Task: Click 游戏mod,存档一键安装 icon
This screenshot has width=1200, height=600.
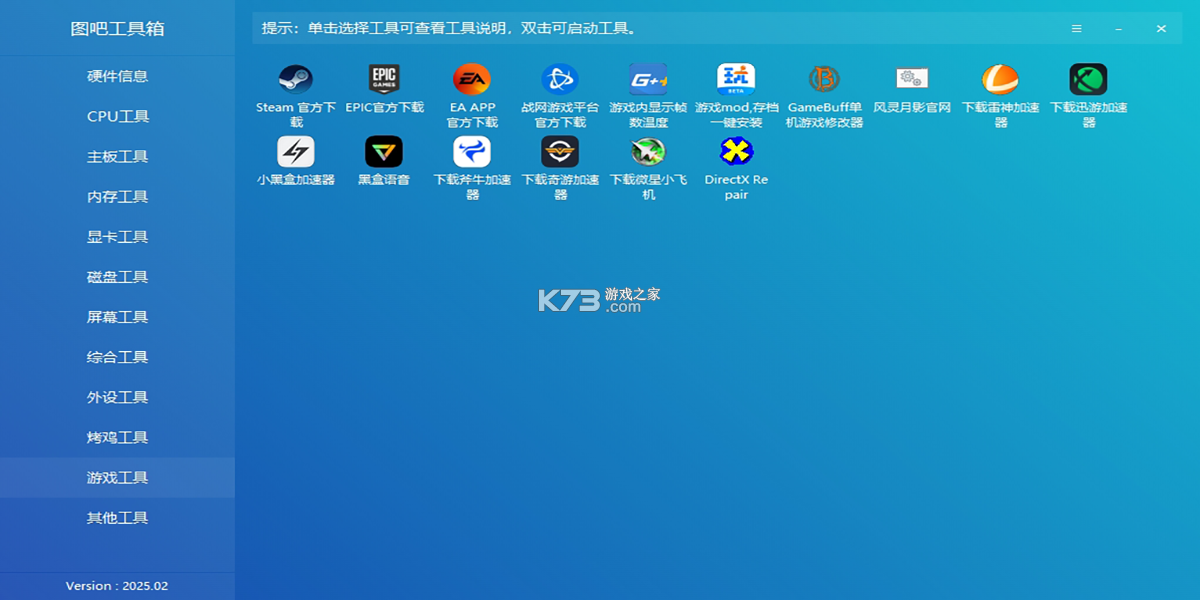Action: click(736, 79)
